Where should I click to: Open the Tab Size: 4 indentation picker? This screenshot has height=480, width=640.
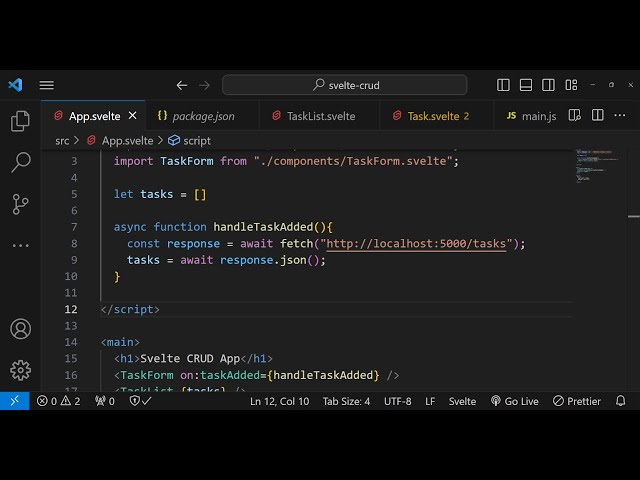tap(346, 401)
